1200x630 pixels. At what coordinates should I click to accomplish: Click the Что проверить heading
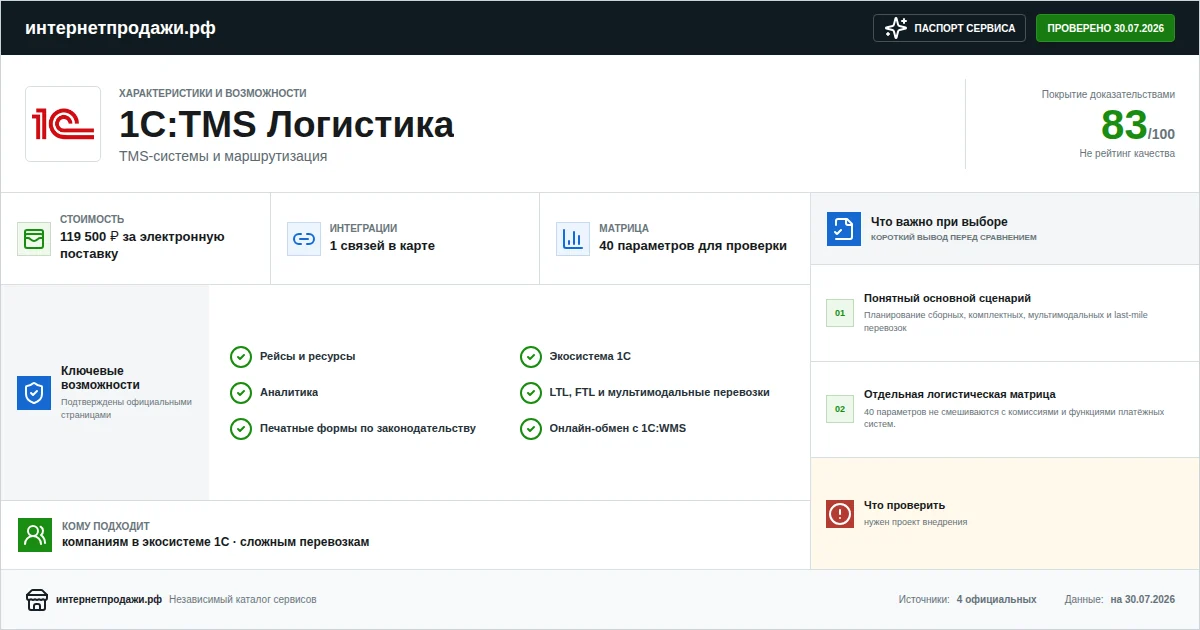click(x=904, y=505)
